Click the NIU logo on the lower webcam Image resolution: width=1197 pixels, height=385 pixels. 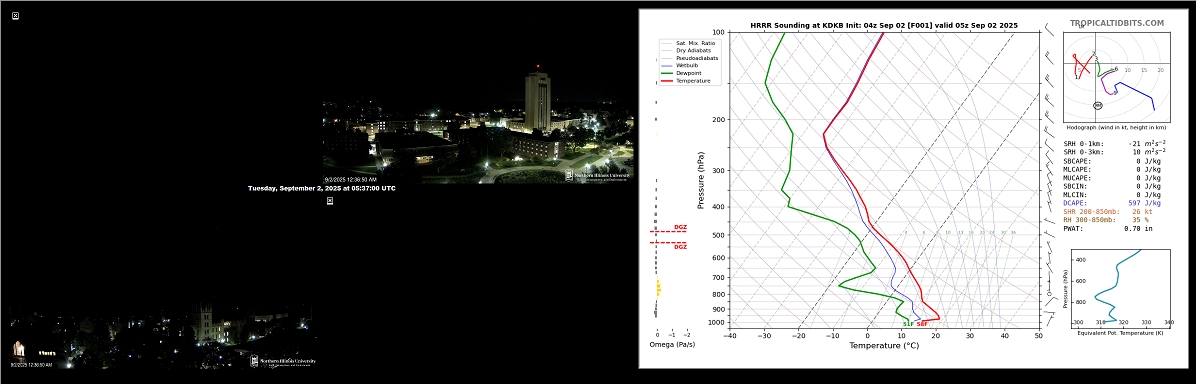pos(282,361)
